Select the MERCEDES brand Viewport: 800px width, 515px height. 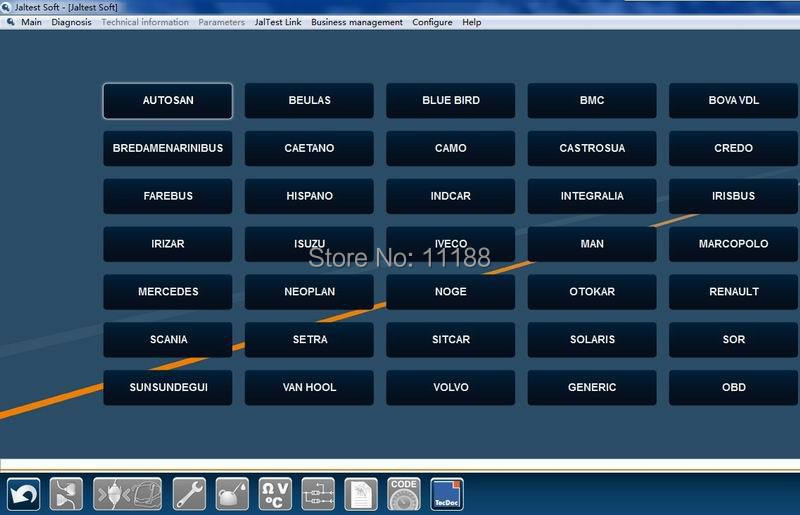pyautogui.click(x=168, y=292)
